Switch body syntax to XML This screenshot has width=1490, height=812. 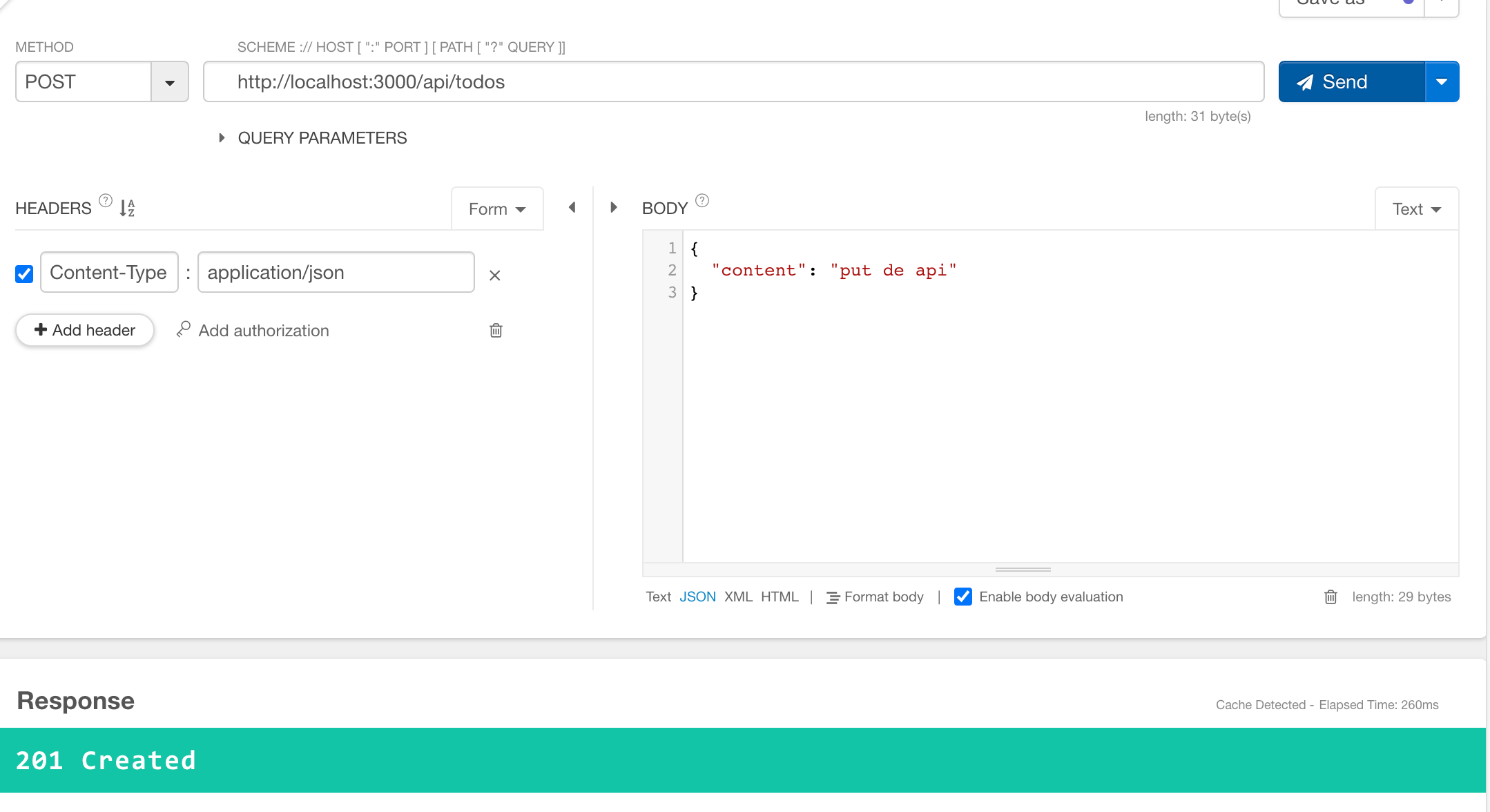[x=738, y=597]
